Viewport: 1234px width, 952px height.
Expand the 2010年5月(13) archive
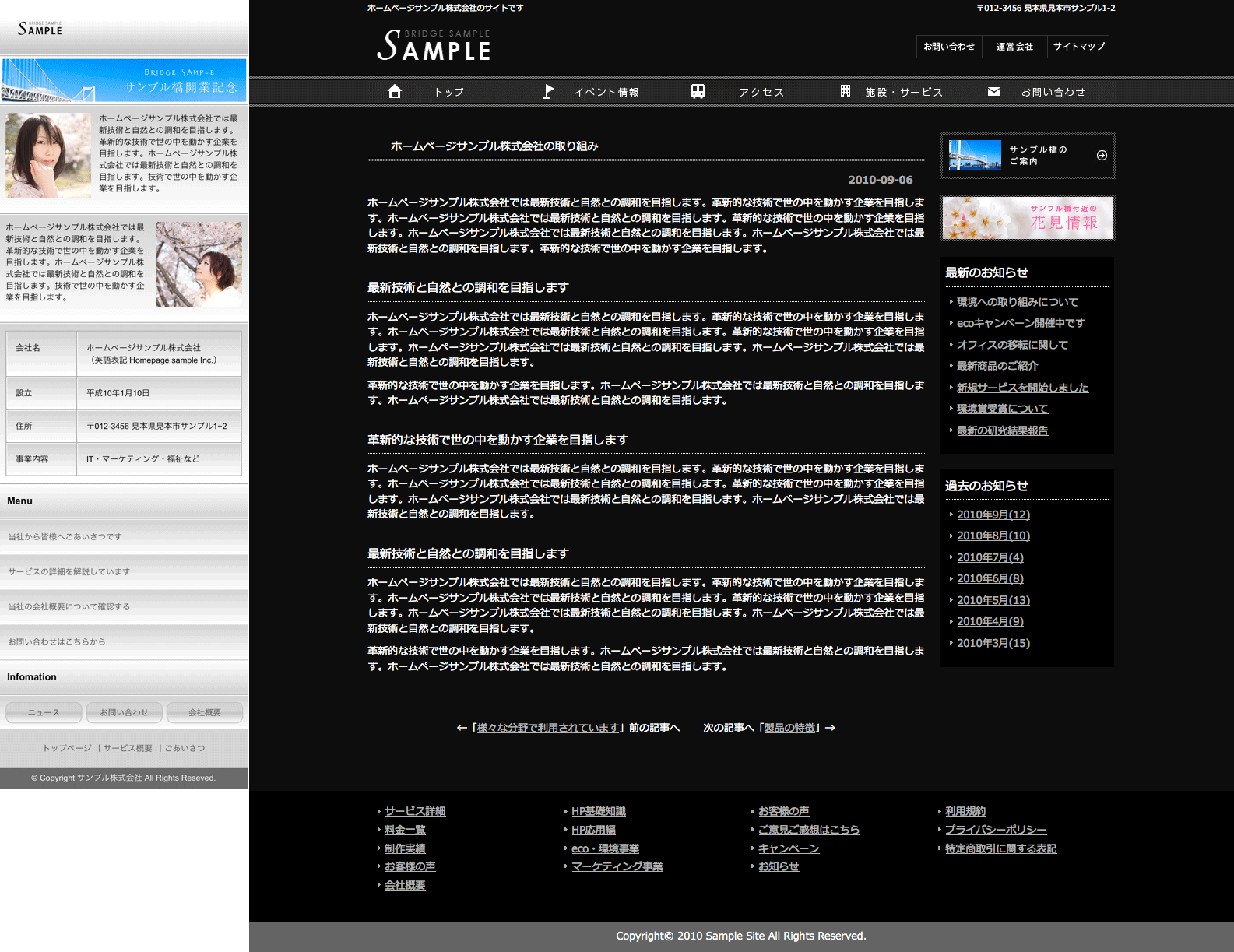tap(993, 600)
